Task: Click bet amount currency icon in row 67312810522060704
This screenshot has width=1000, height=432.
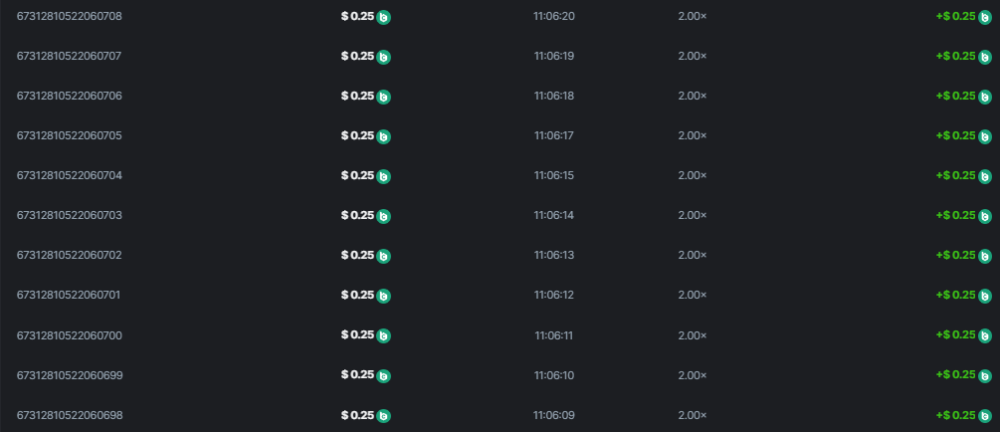Action: [384, 176]
